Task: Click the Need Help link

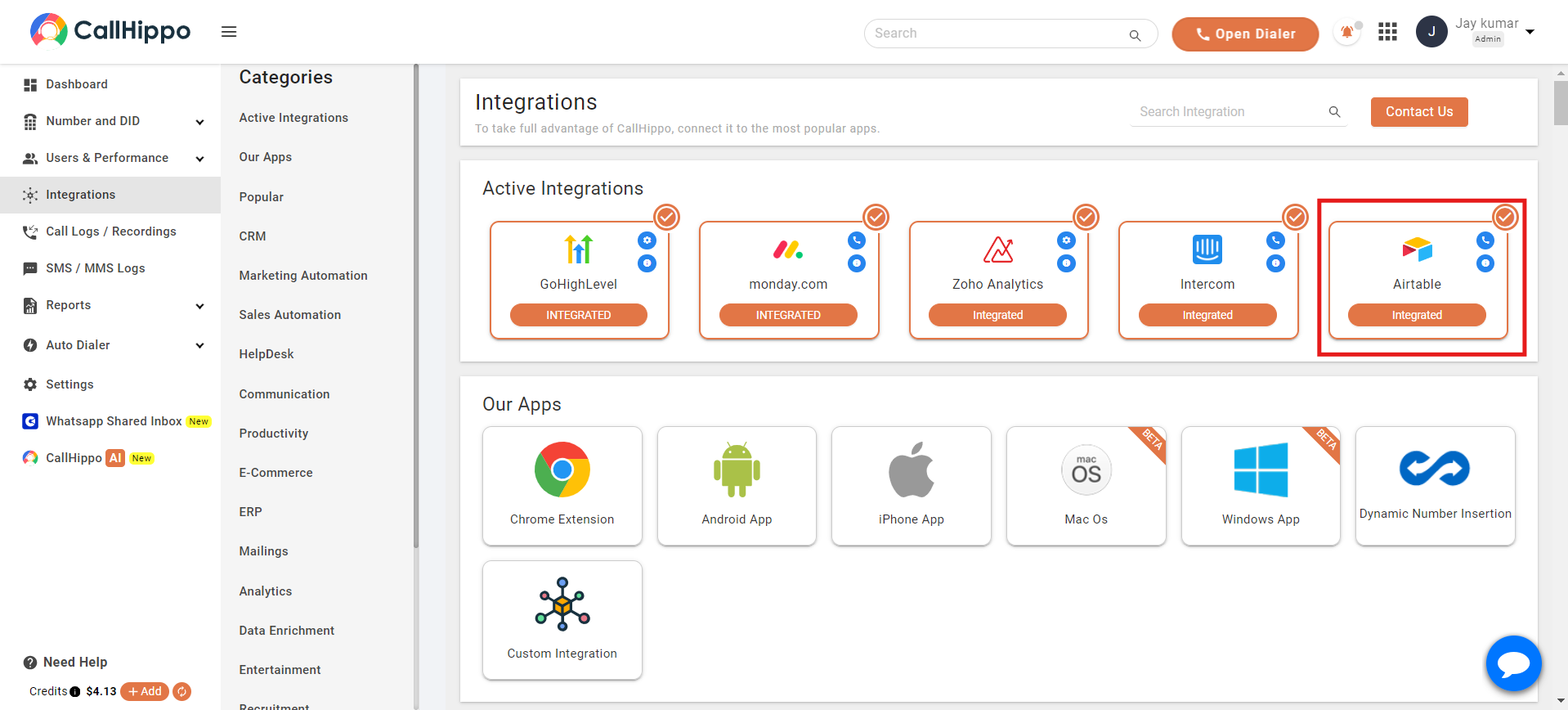Action: click(65, 663)
